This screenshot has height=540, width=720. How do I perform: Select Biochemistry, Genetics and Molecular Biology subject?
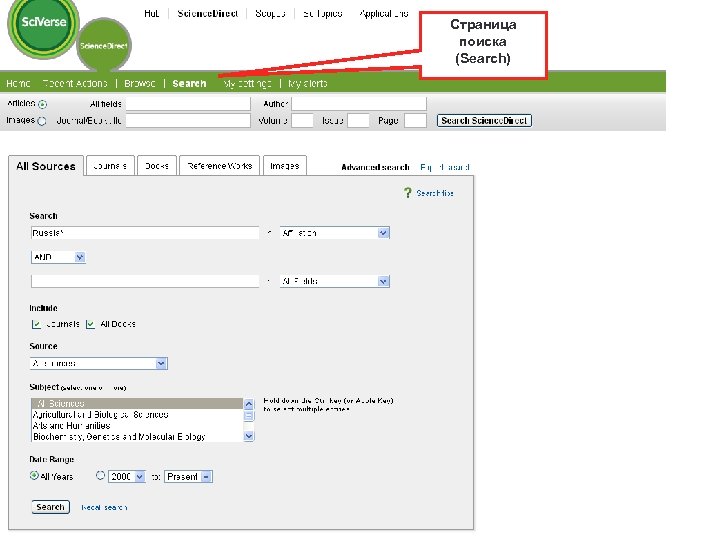[137, 437]
